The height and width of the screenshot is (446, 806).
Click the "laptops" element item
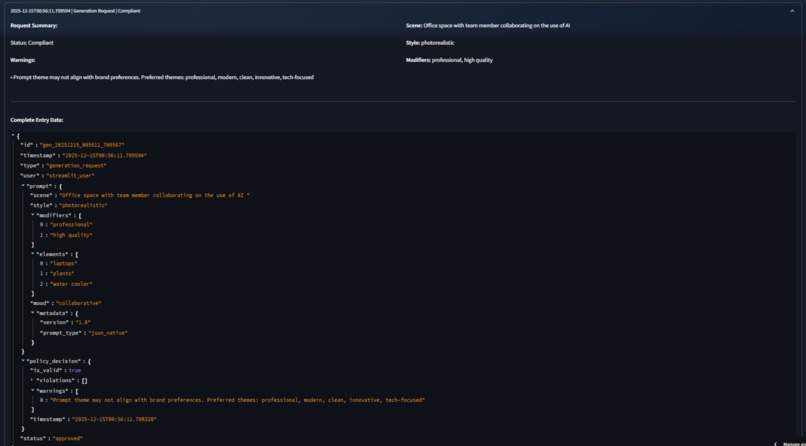pyautogui.click(x=64, y=264)
